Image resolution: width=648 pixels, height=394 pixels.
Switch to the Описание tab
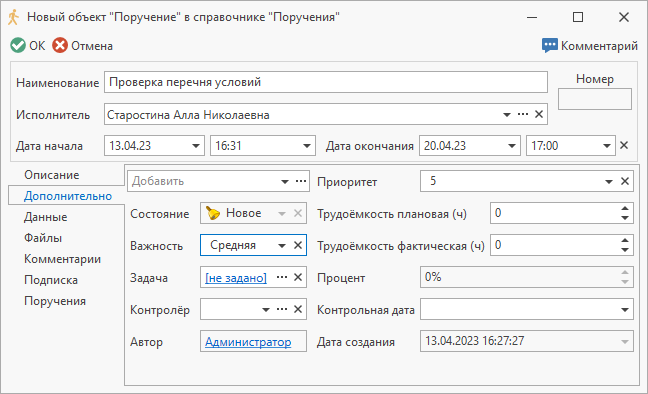[x=52, y=175]
